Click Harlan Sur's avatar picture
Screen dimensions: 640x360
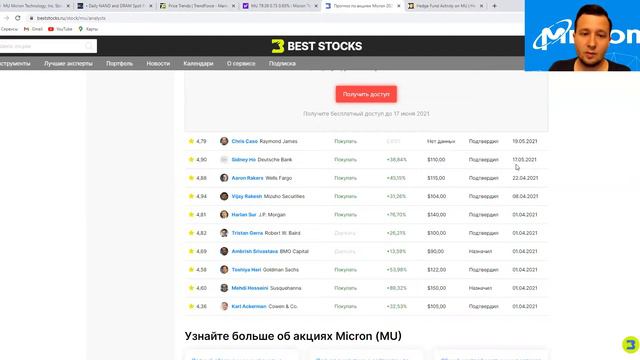point(224,215)
